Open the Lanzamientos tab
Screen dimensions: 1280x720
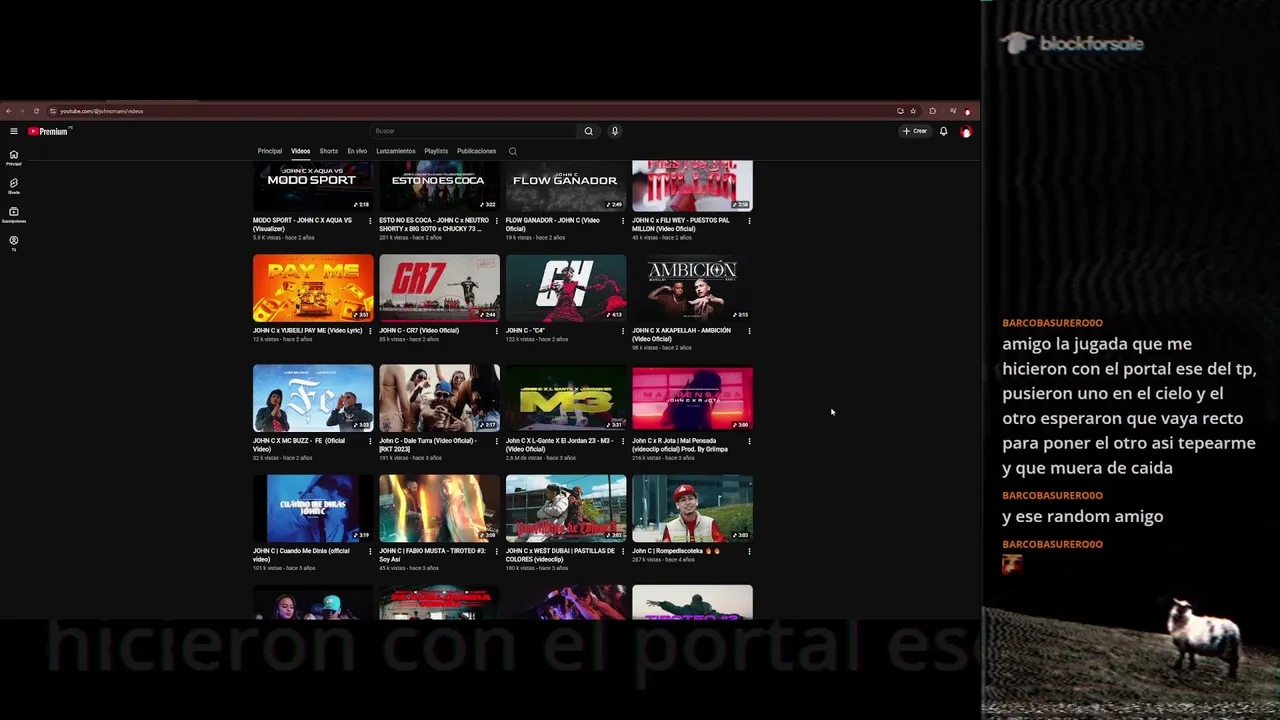click(396, 151)
